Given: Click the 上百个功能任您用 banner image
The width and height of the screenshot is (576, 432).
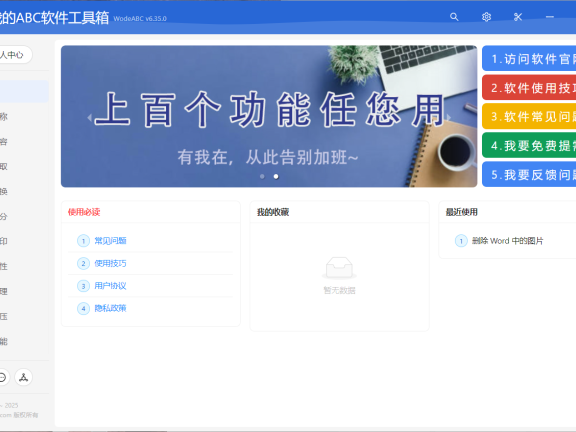Looking at the screenshot, I should (269, 116).
